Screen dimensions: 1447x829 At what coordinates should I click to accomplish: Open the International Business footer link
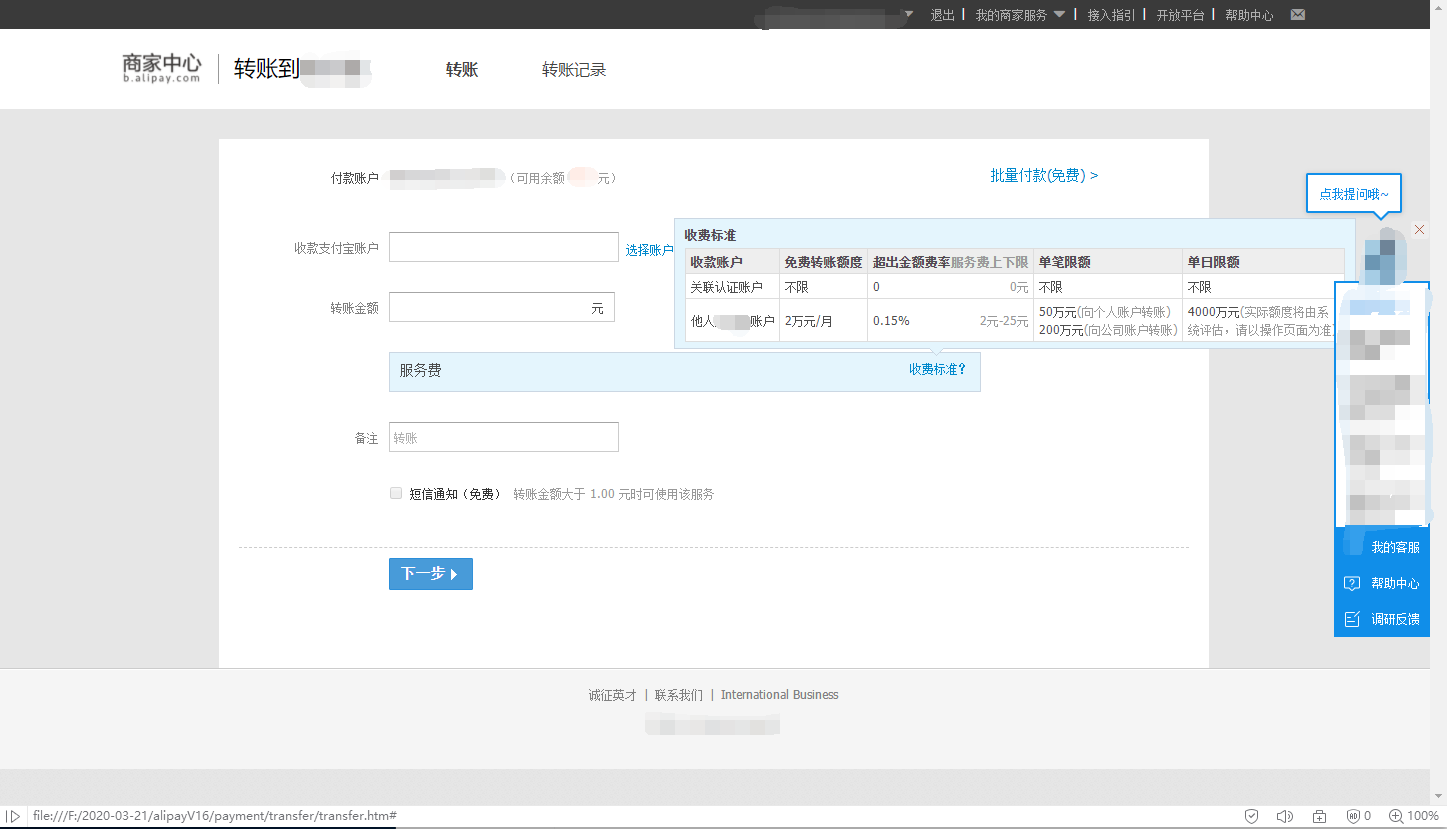tap(780, 695)
